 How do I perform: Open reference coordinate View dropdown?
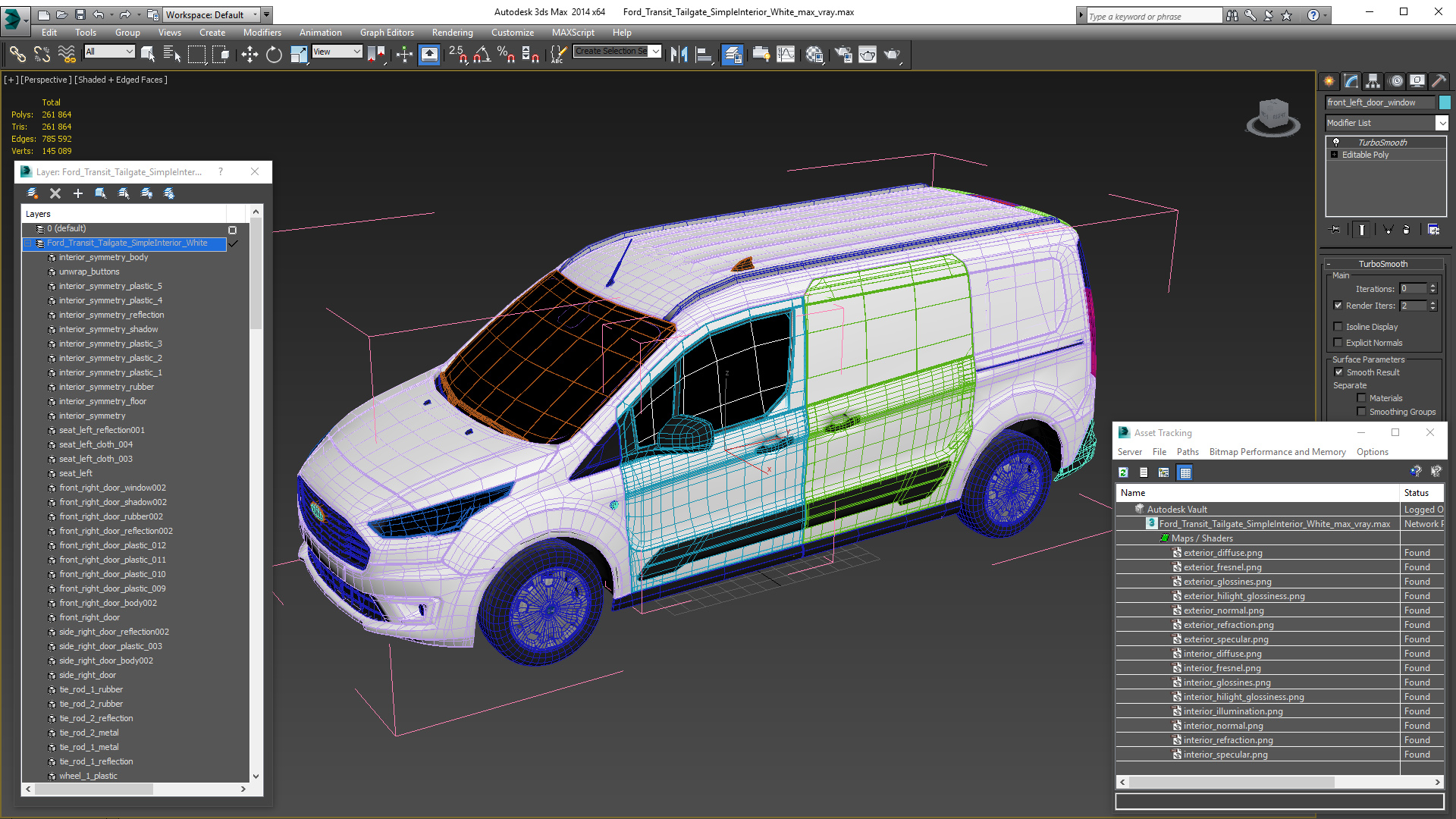(337, 52)
